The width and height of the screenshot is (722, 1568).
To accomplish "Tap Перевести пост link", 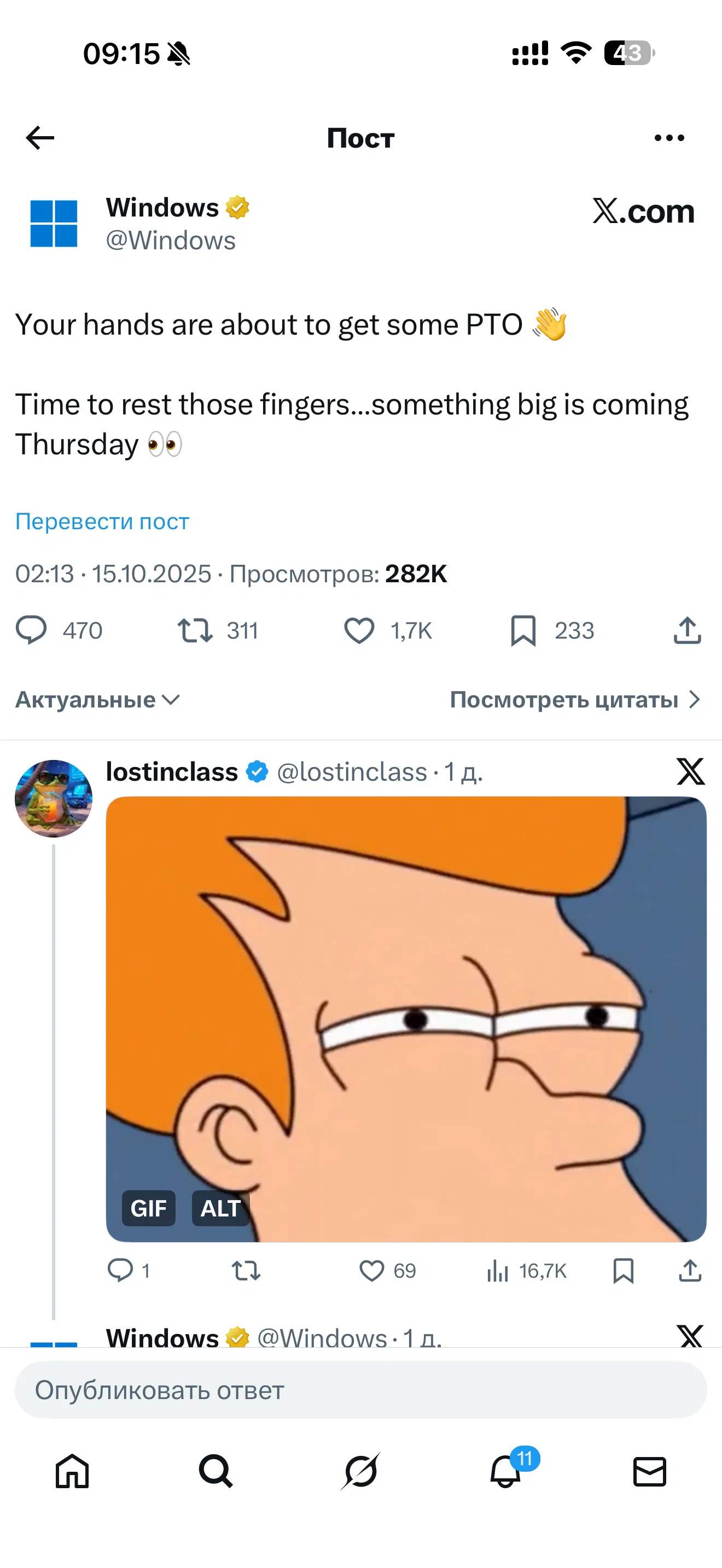I will coord(102,522).
